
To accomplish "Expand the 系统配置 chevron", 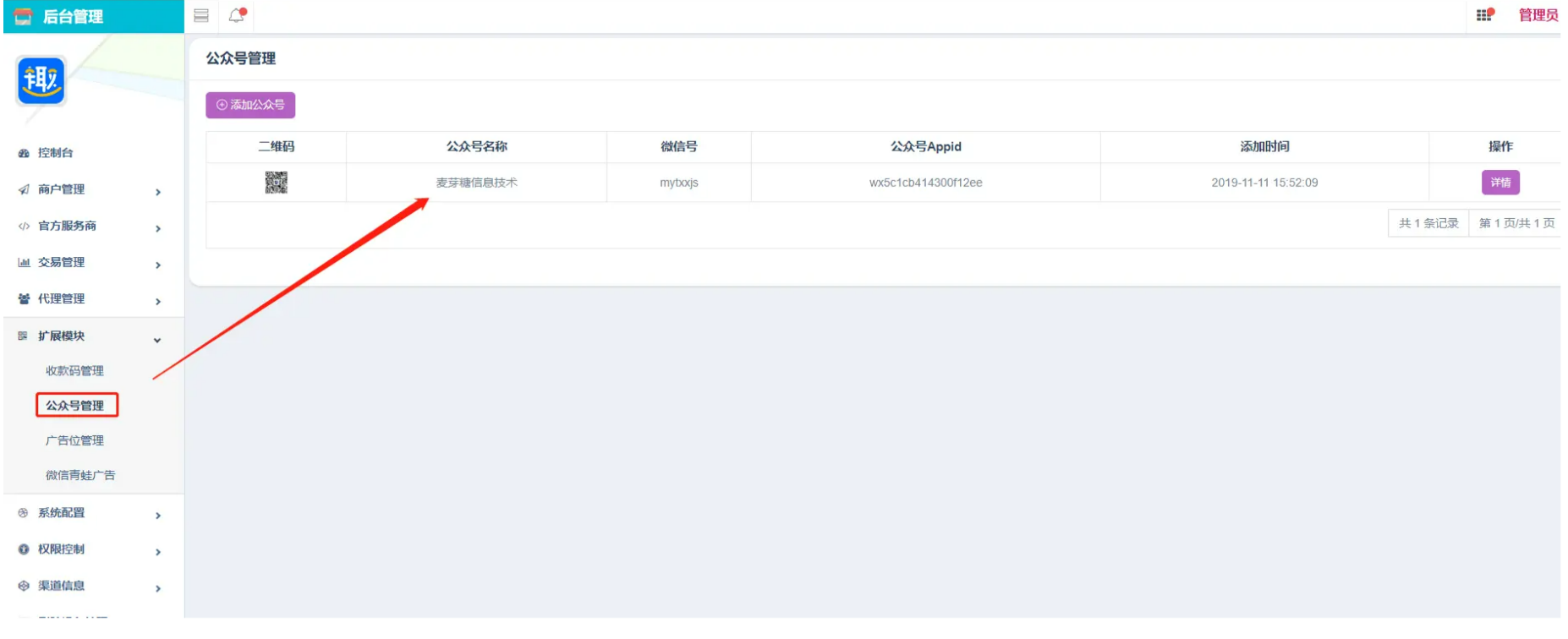I will coord(158,515).
